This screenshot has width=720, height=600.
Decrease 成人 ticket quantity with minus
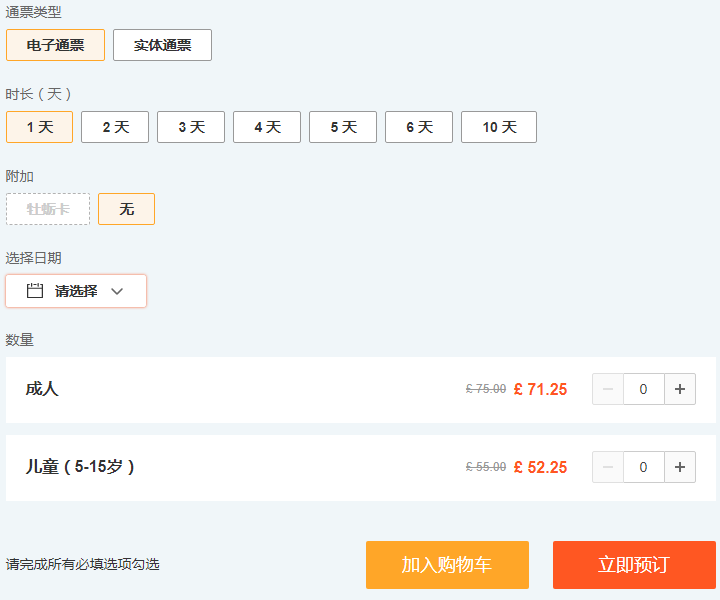tap(608, 389)
